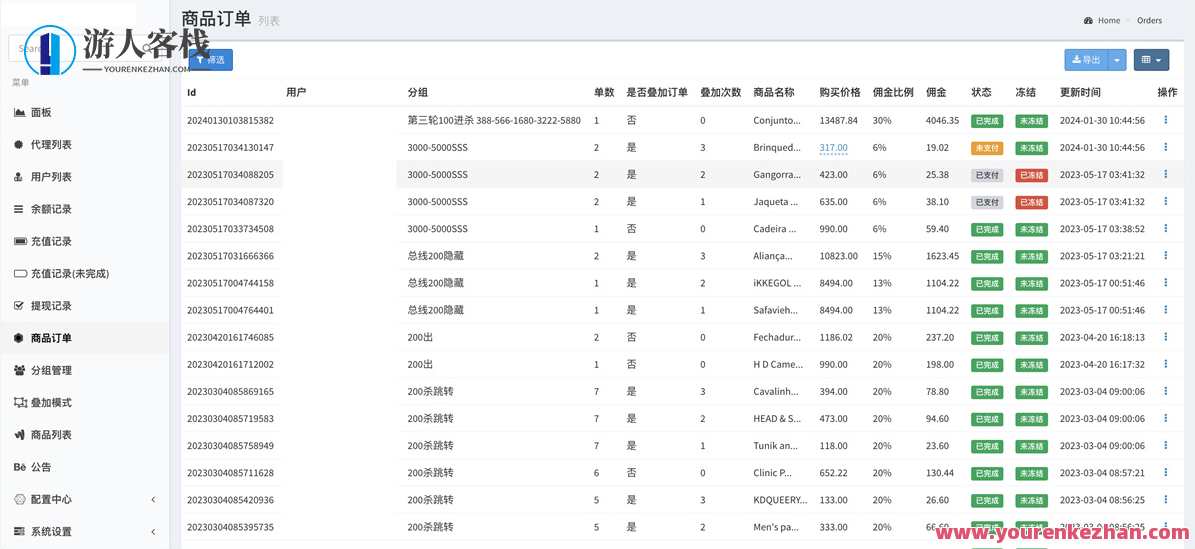This screenshot has width=1195, height=549.
Task: Open actions menu for order 20230517004744158
Action: [x=1165, y=283]
